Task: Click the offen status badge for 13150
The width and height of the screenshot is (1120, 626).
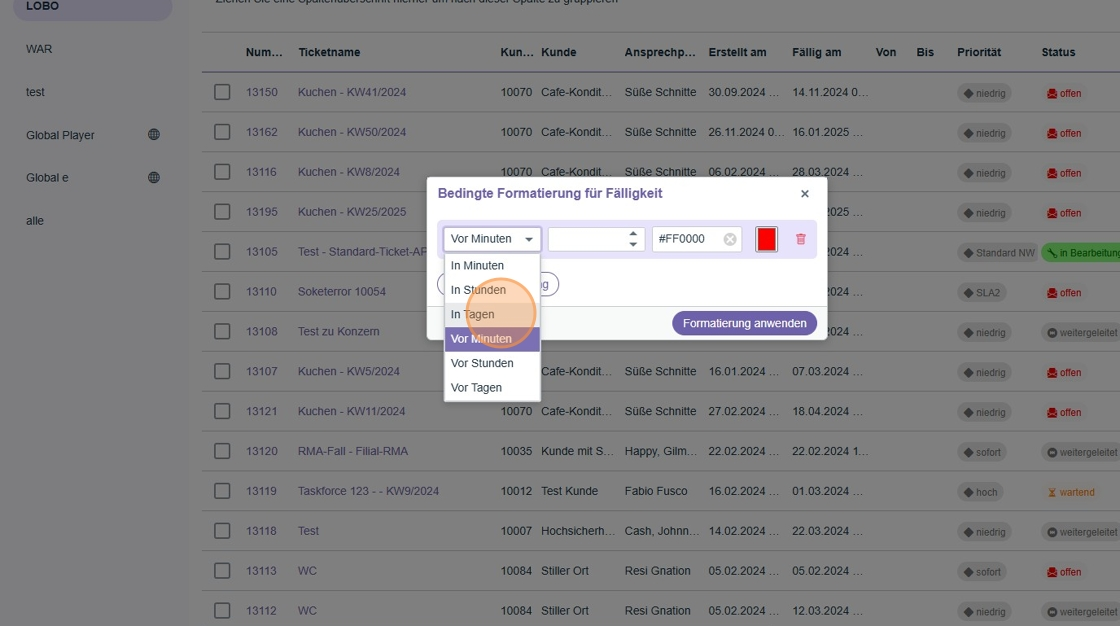Action: click(1064, 94)
